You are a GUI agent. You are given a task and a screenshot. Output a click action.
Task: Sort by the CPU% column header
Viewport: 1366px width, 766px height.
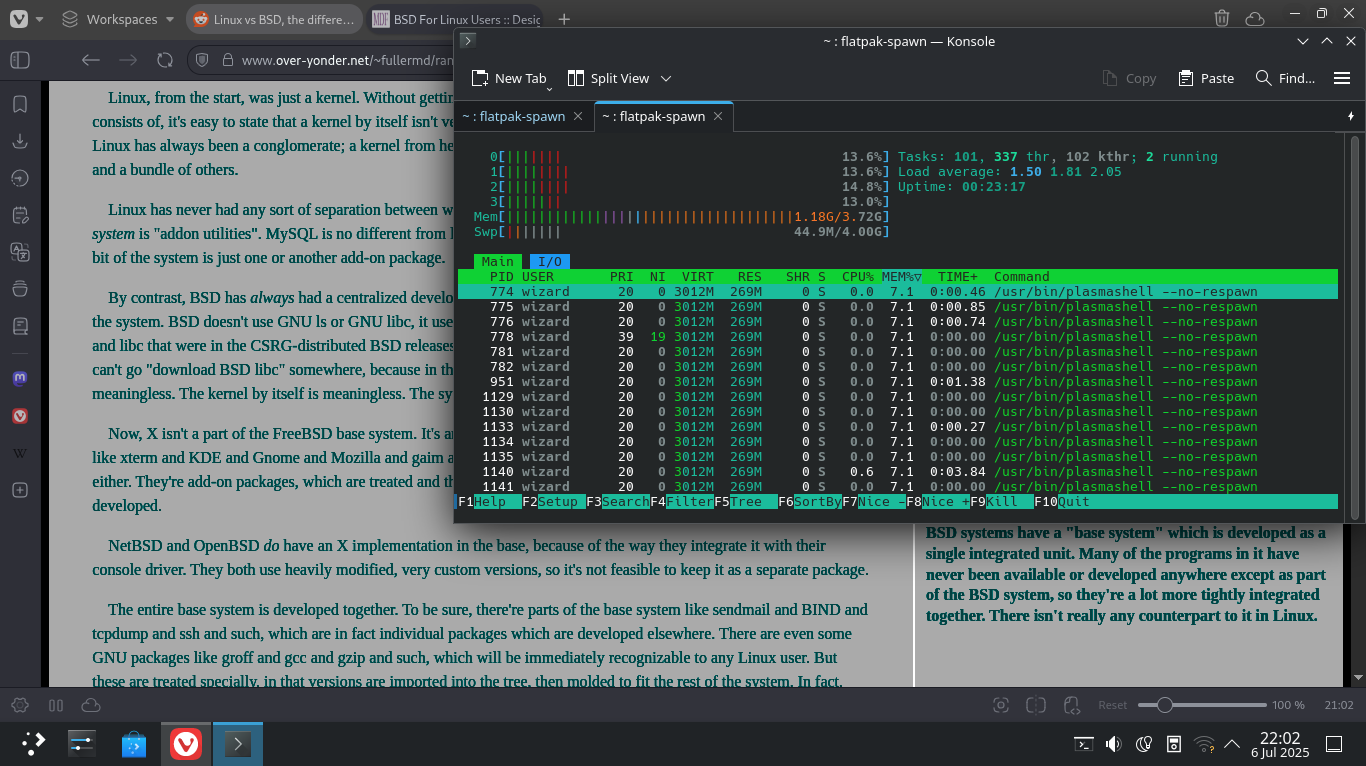858,276
